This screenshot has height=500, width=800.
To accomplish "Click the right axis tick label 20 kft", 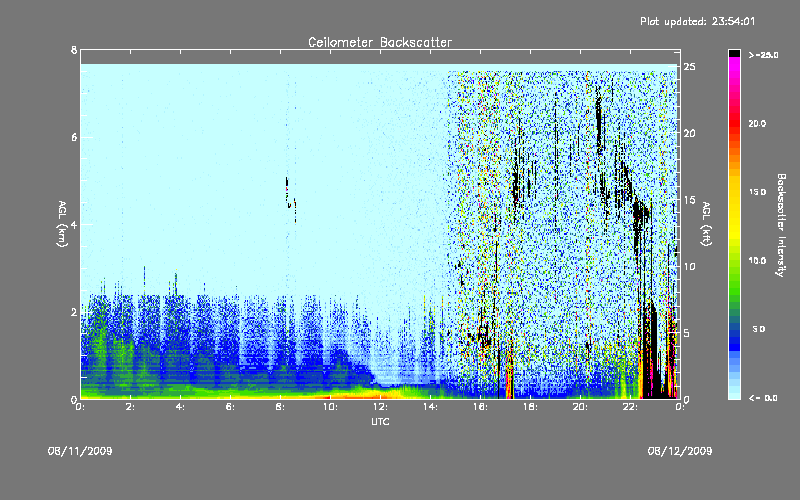I will 689,133.
